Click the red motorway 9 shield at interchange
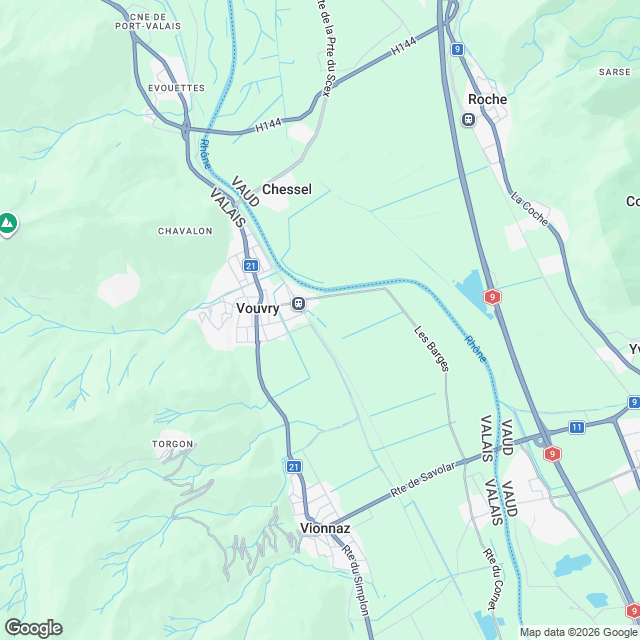640x640 pixels. point(552,453)
